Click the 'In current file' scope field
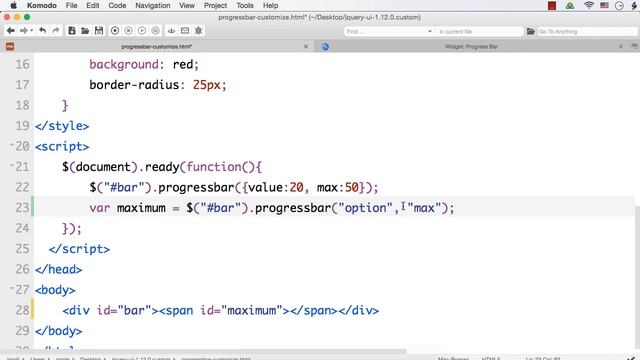 [x=479, y=31]
